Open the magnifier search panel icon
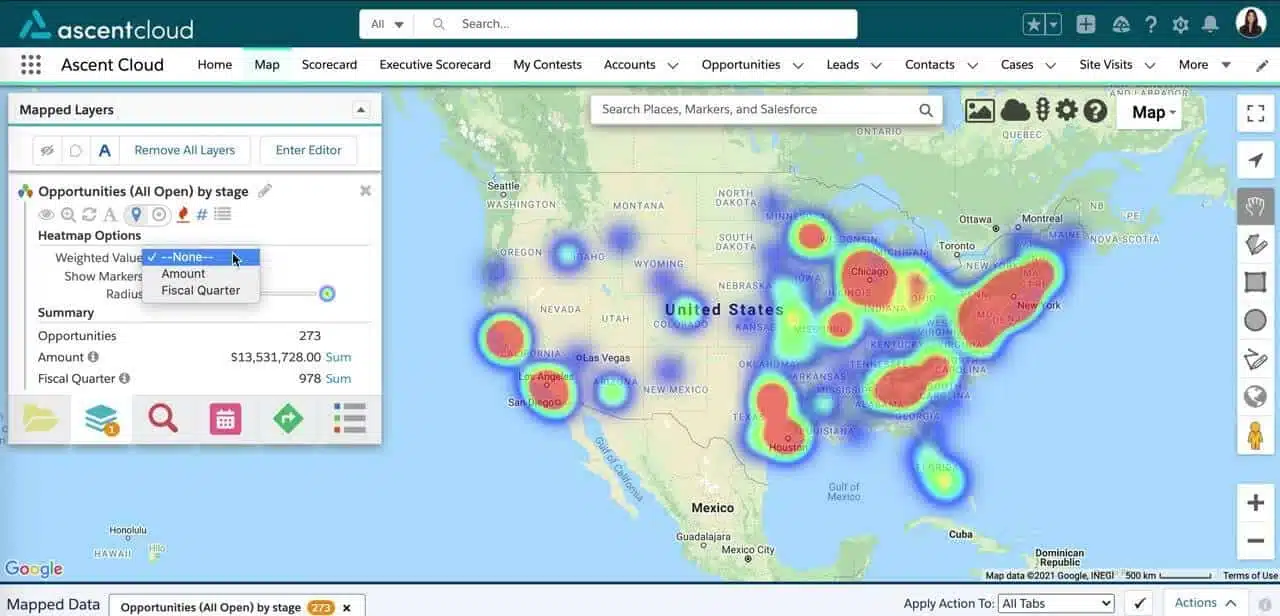 [x=163, y=418]
